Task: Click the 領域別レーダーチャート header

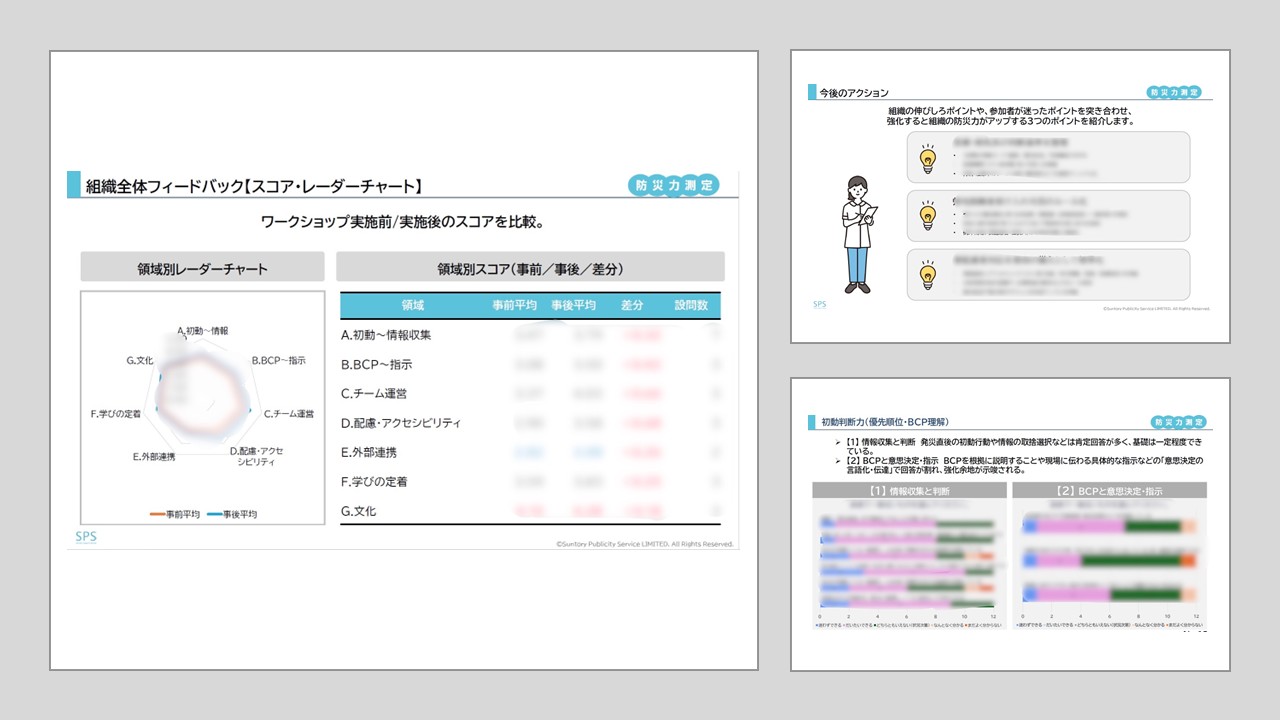Action: [202, 268]
